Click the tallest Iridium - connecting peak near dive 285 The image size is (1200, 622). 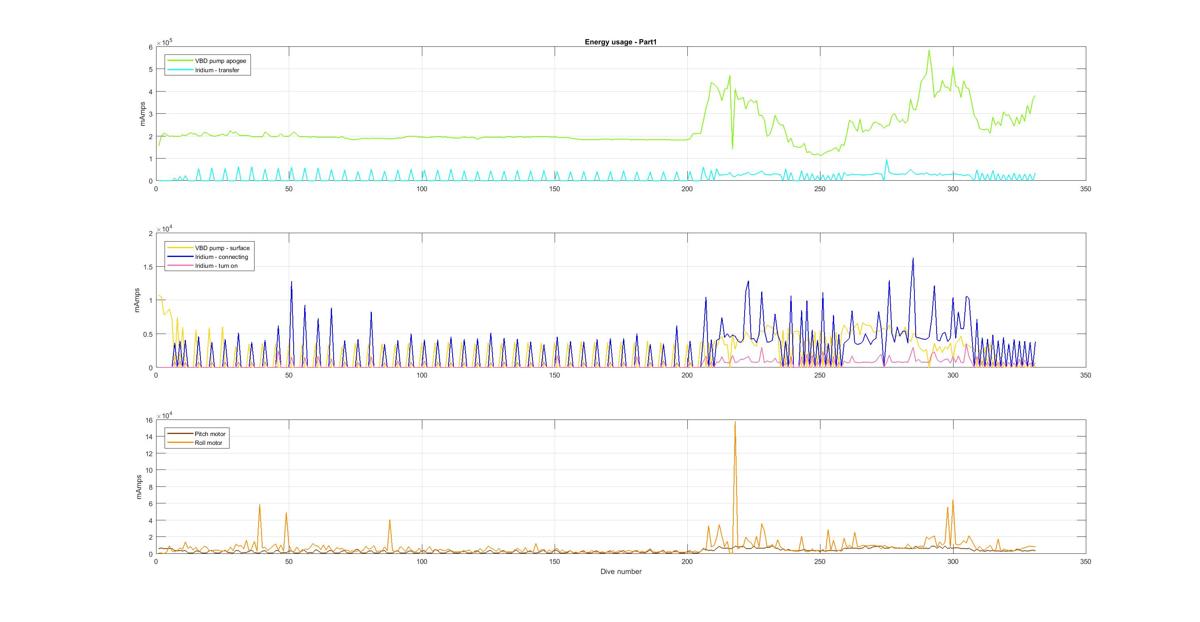tap(912, 259)
